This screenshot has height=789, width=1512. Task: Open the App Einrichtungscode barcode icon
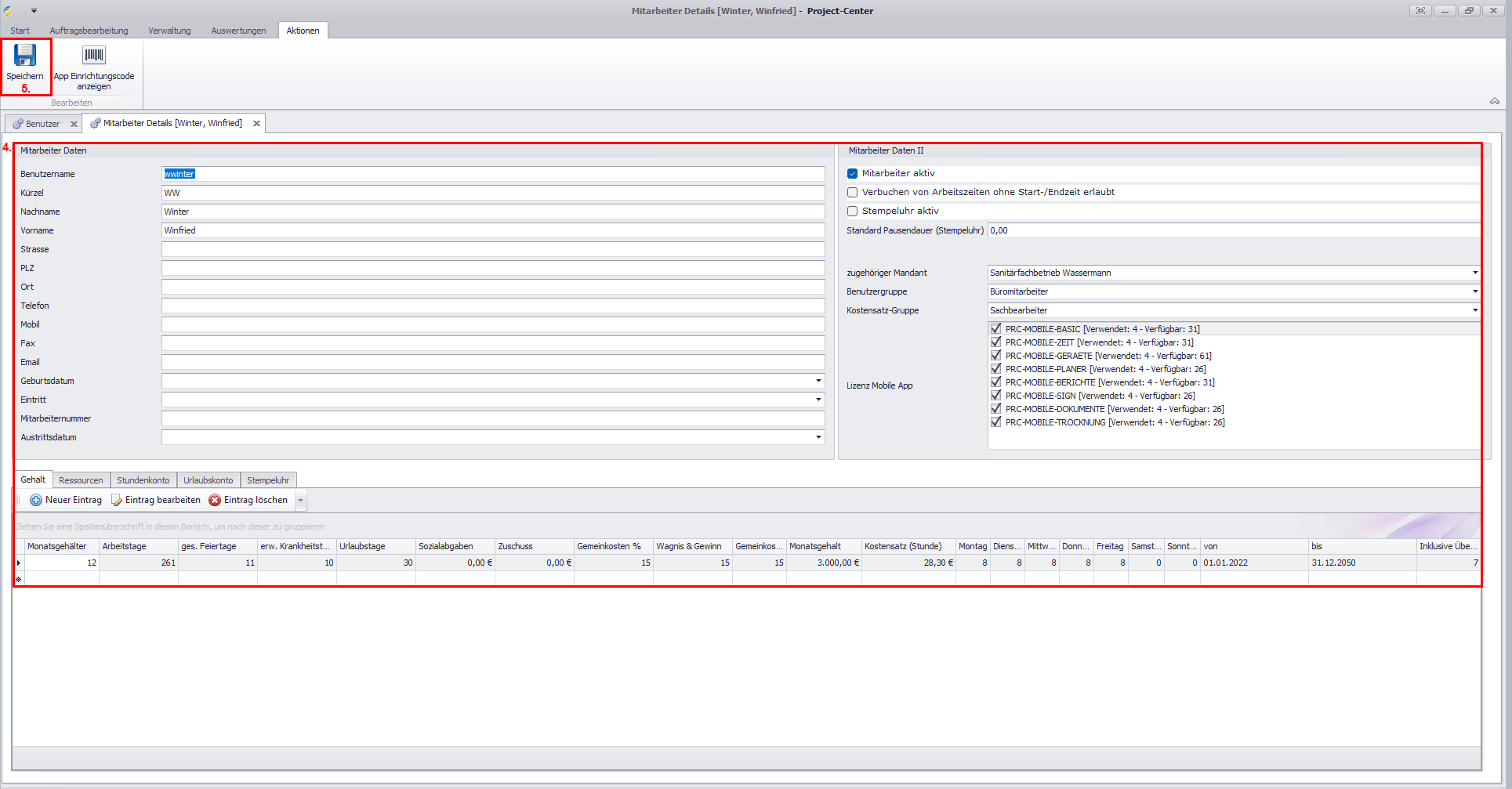(x=94, y=55)
